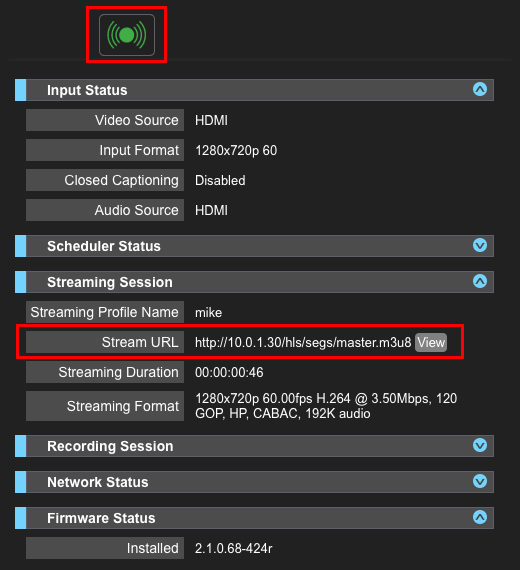The width and height of the screenshot is (520, 570).
Task: Click the installed firmware version 2.1.0.68-424r
Action: 233,548
